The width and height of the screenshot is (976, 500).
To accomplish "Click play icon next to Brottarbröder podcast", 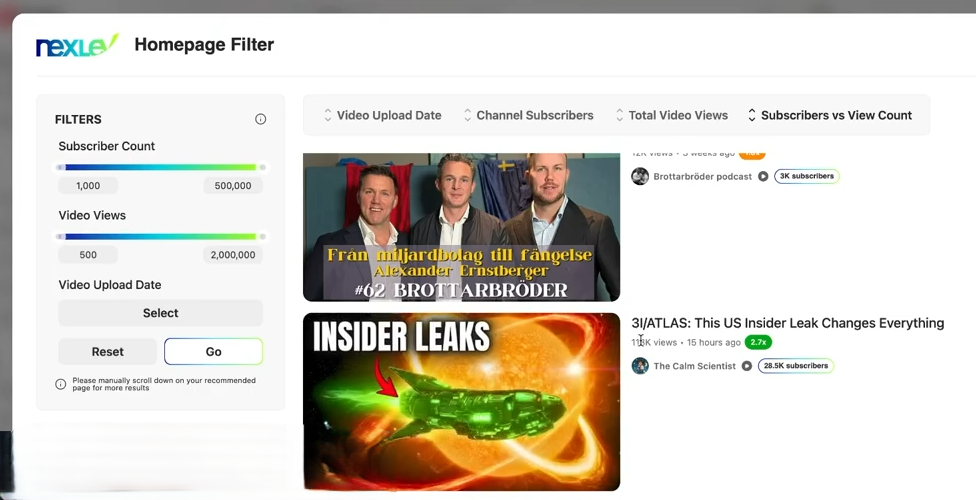I will click(763, 176).
